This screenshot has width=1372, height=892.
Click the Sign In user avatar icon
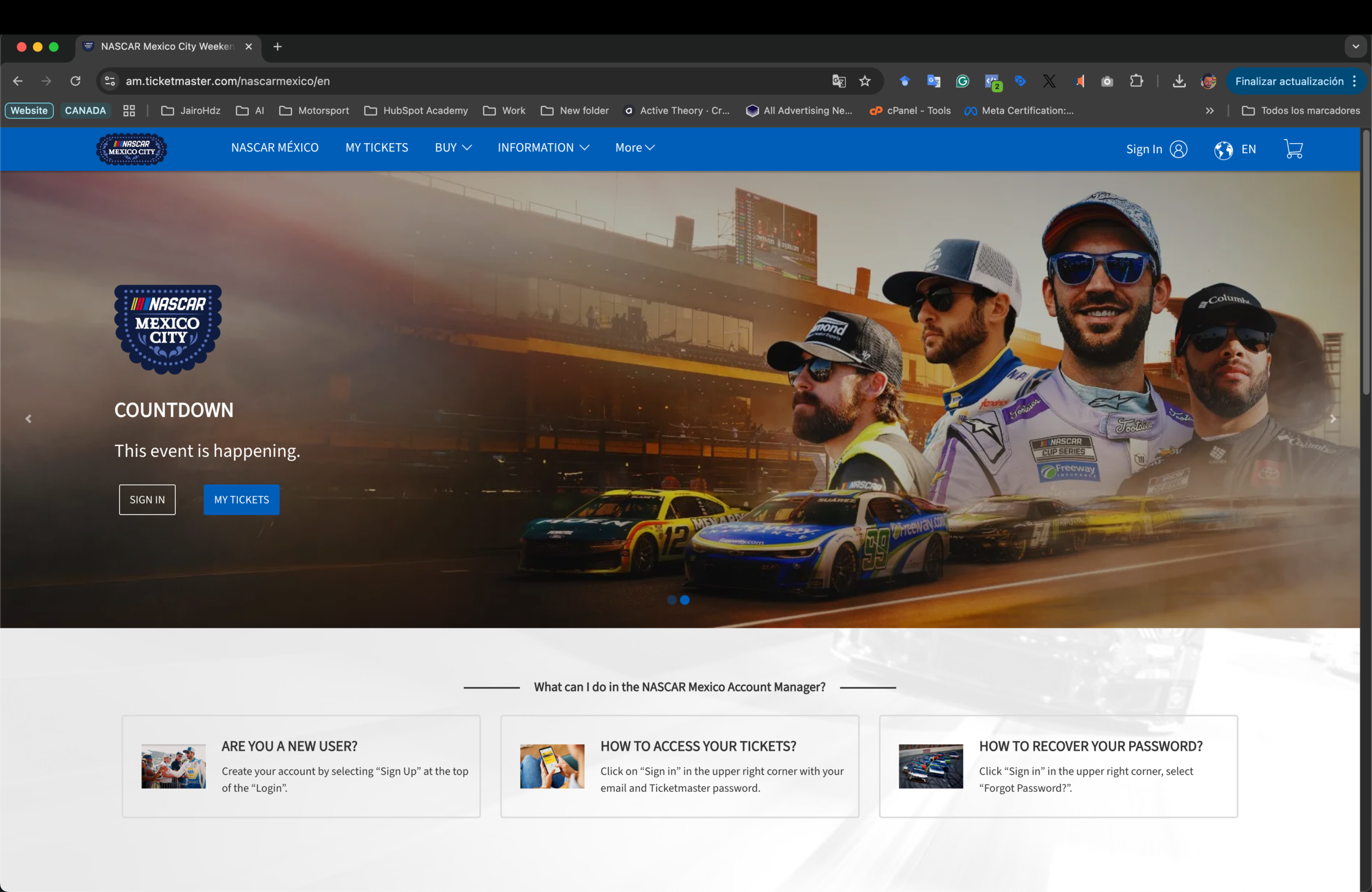pos(1179,149)
